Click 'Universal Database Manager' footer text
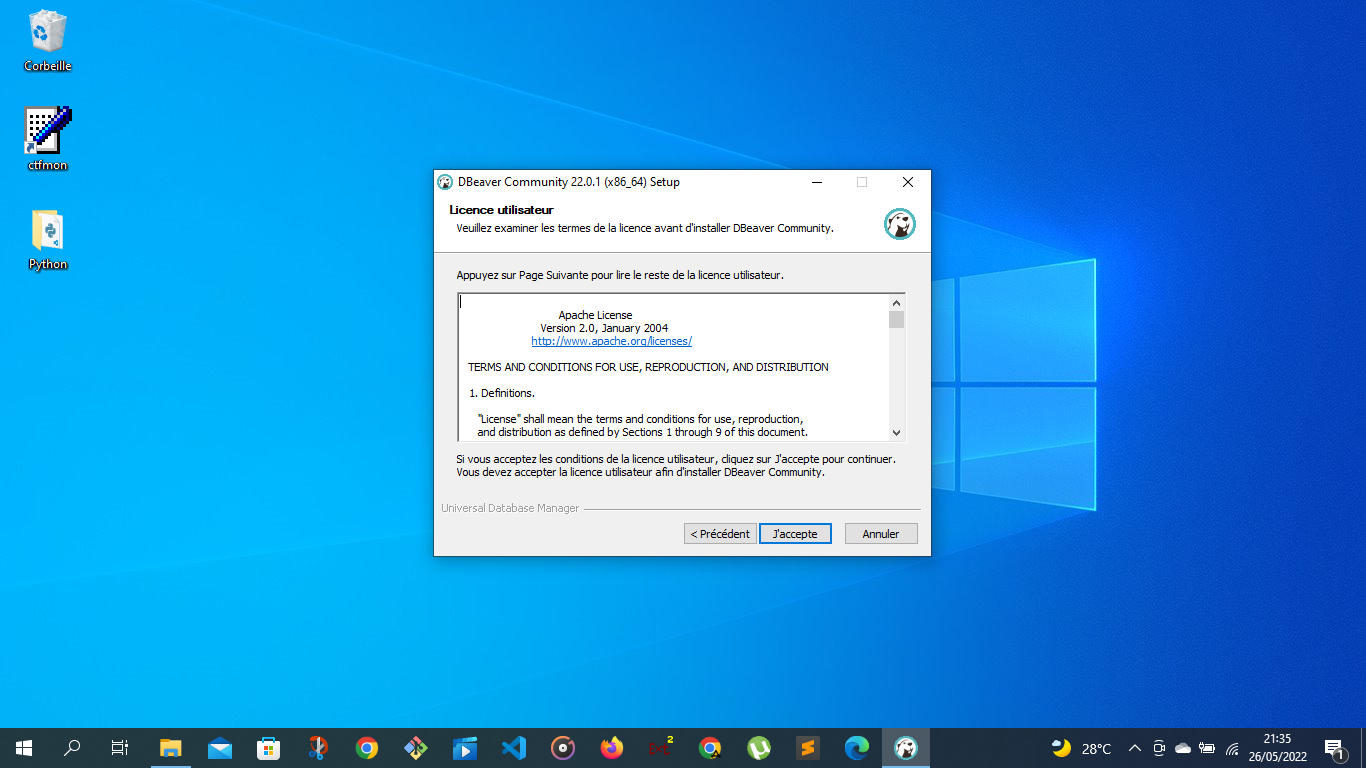1366x768 pixels. (510, 508)
